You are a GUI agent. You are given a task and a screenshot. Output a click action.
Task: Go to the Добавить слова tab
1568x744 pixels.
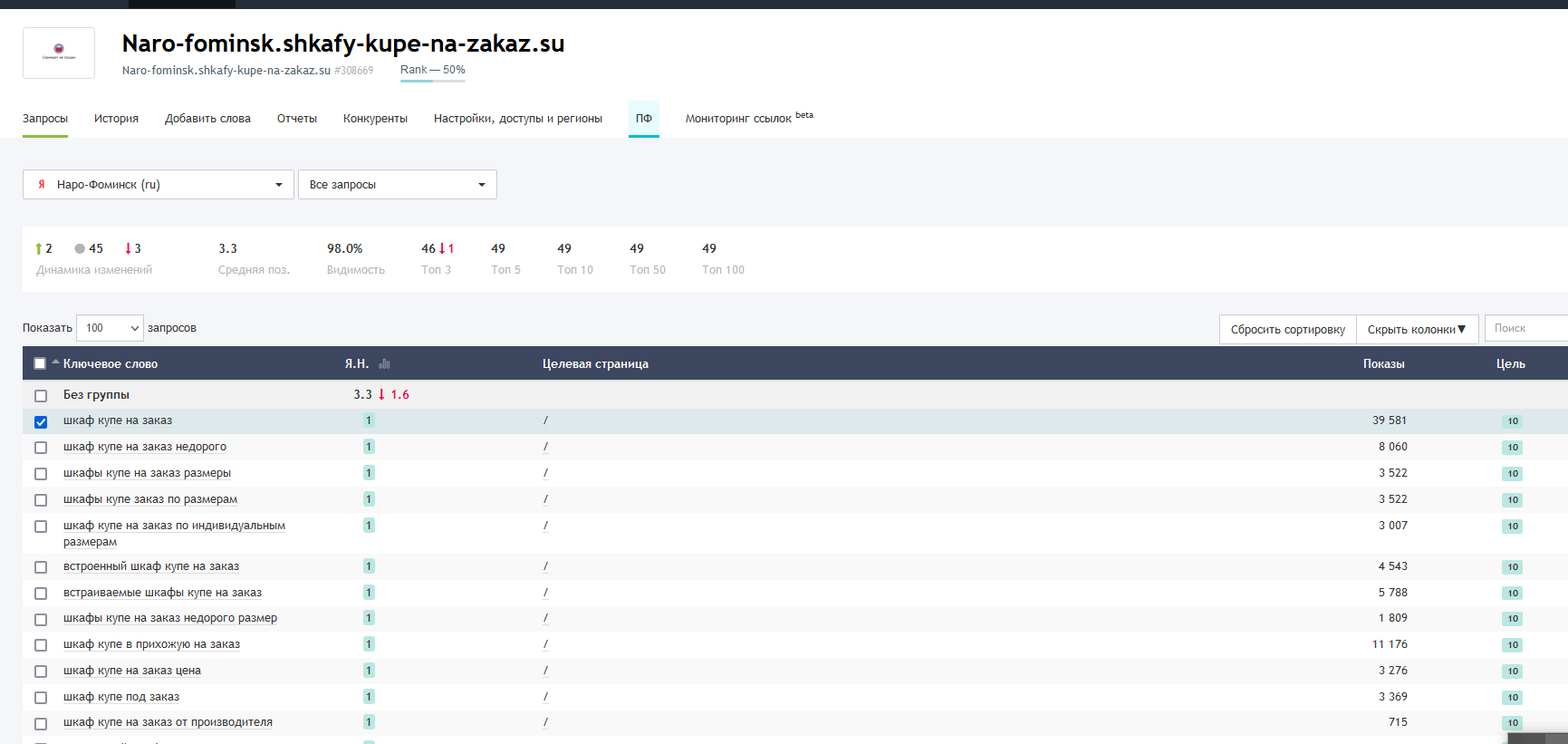(x=207, y=119)
